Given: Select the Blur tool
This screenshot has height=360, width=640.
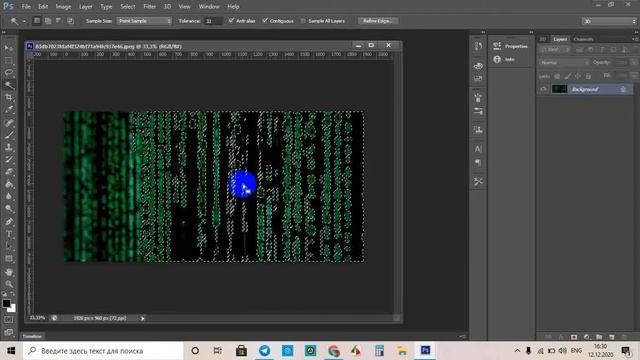Looking at the screenshot, I should [9, 196].
